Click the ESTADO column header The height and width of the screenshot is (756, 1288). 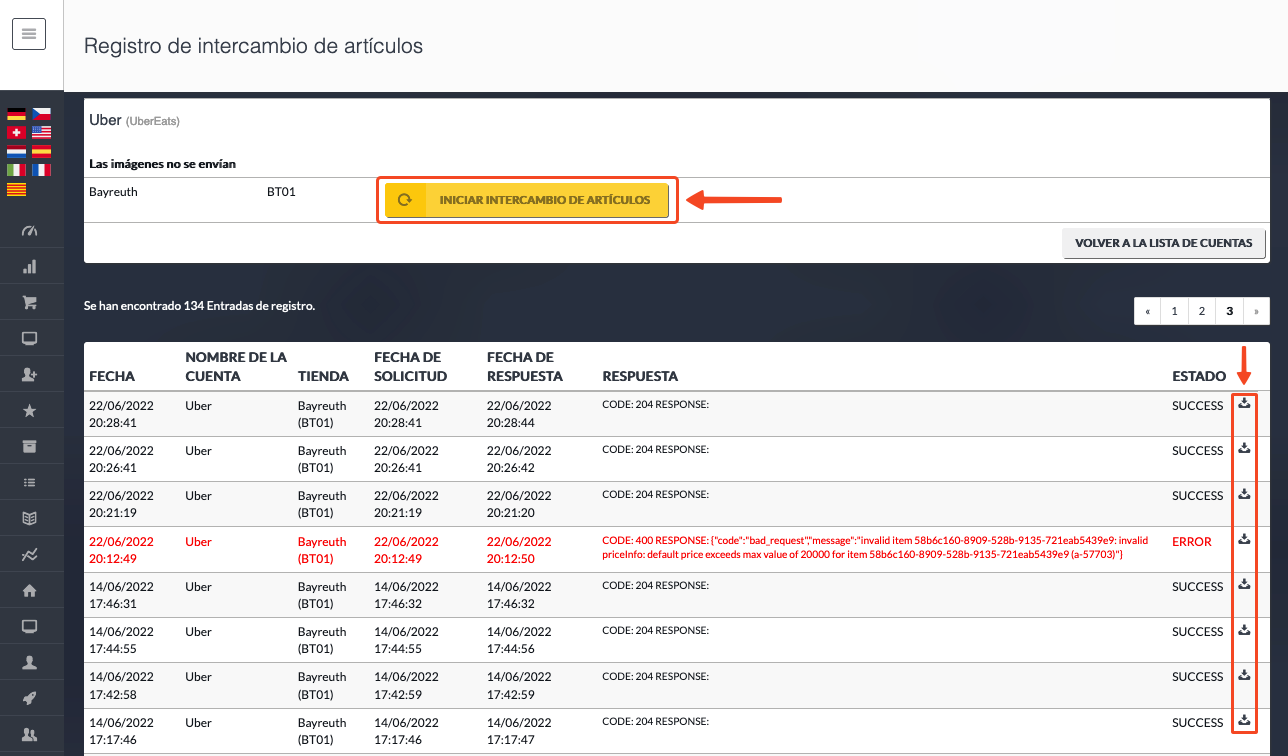point(1199,376)
